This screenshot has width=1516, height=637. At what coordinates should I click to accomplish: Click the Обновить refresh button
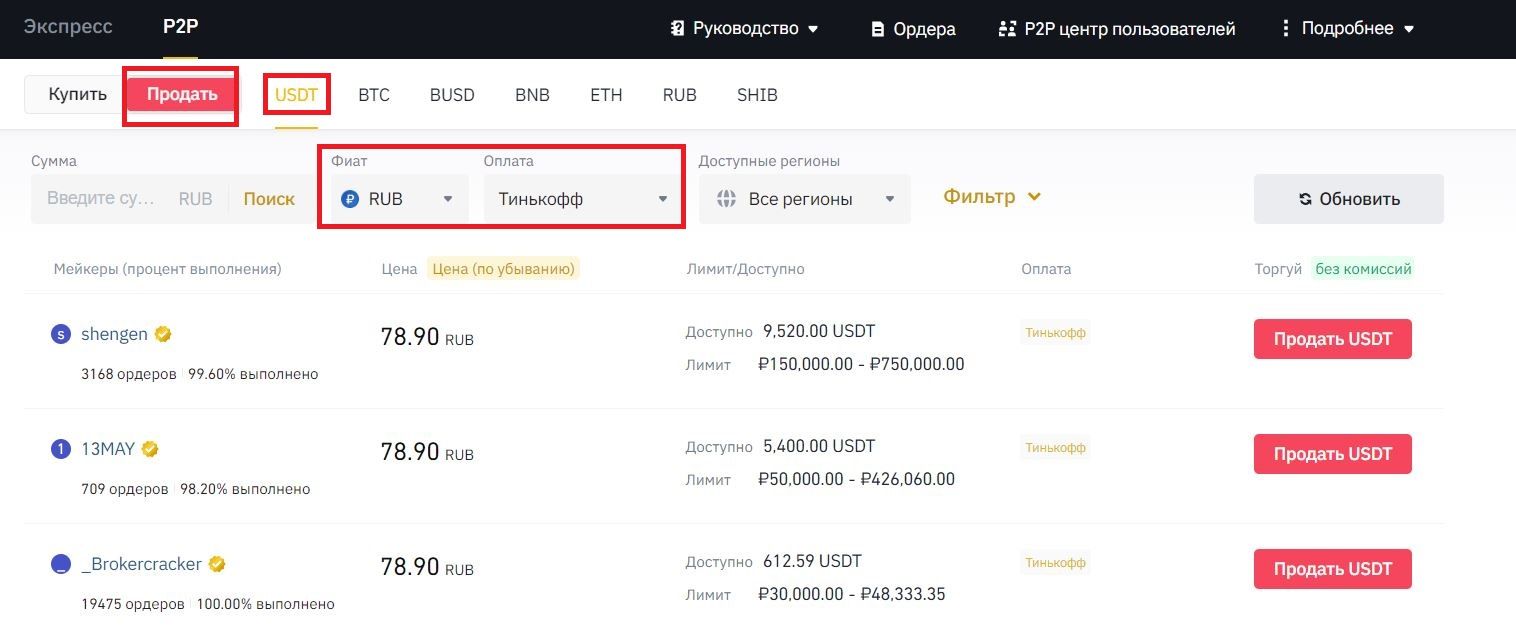pos(1349,199)
